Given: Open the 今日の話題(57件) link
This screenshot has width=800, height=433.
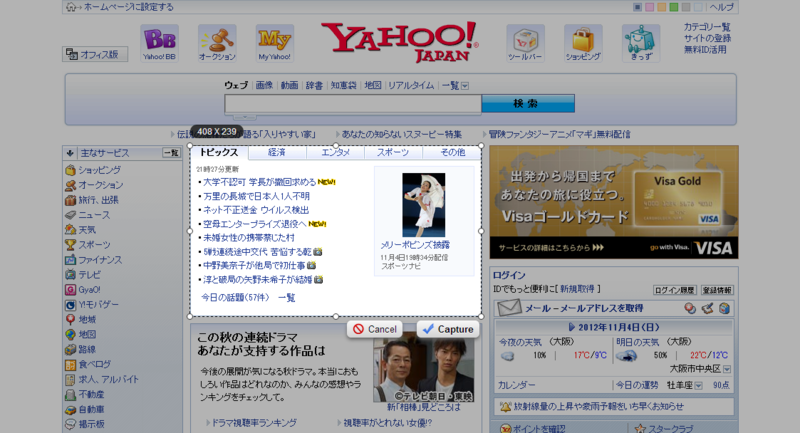Looking at the screenshot, I should 235,297.
